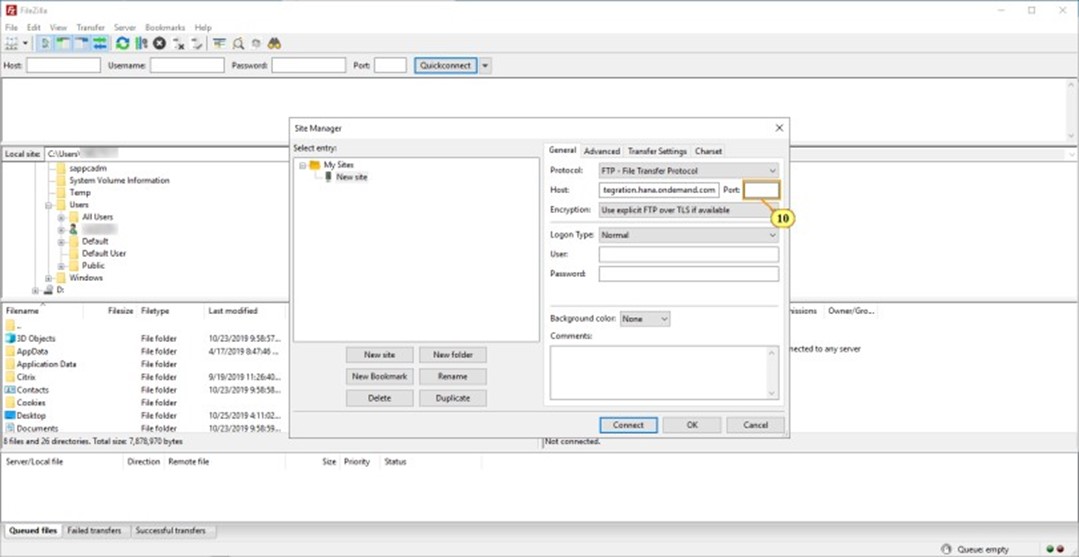The width and height of the screenshot is (1079, 557).
Task: Click the disconnect from server icon
Action: [x=179, y=44]
